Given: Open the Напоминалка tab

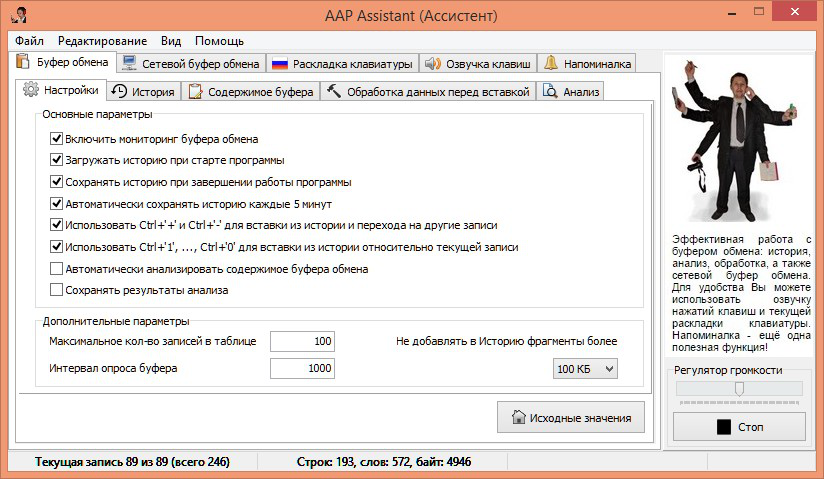Looking at the screenshot, I should pyautogui.click(x=587, y=63).
